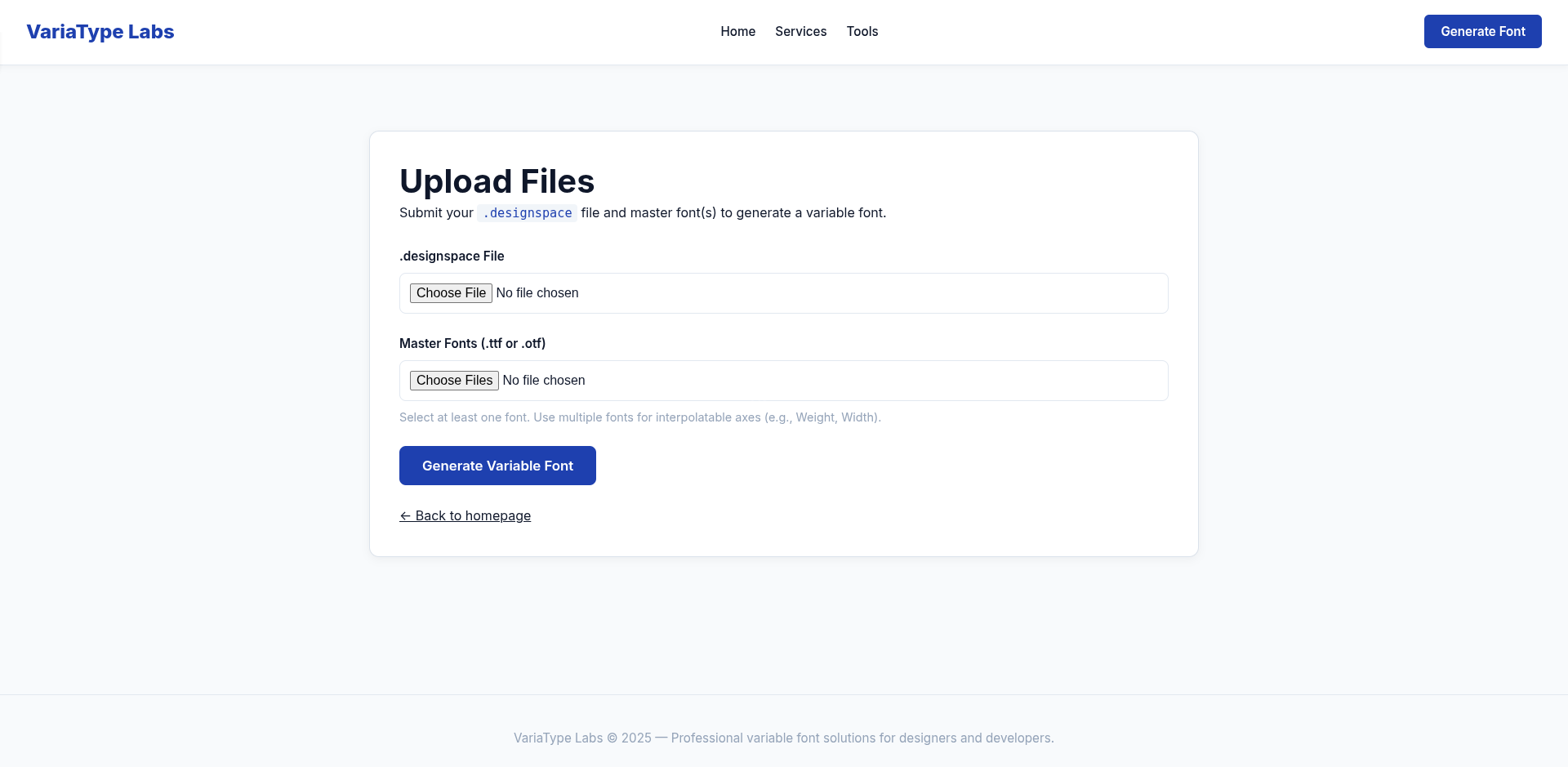Submit with Generate Variable Font button

point(497,466)
